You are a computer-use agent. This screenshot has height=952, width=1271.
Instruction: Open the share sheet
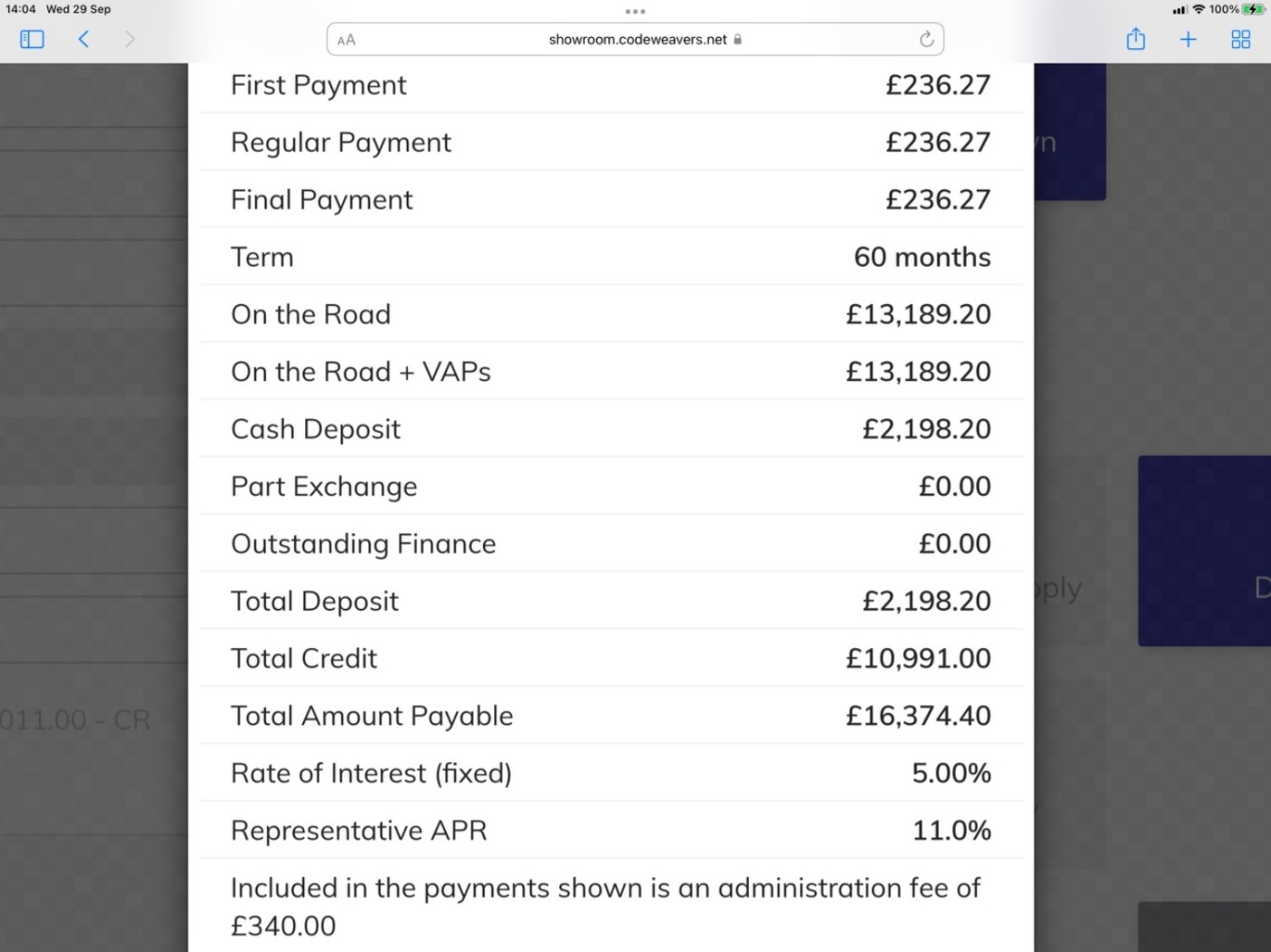pos(1136,39)
